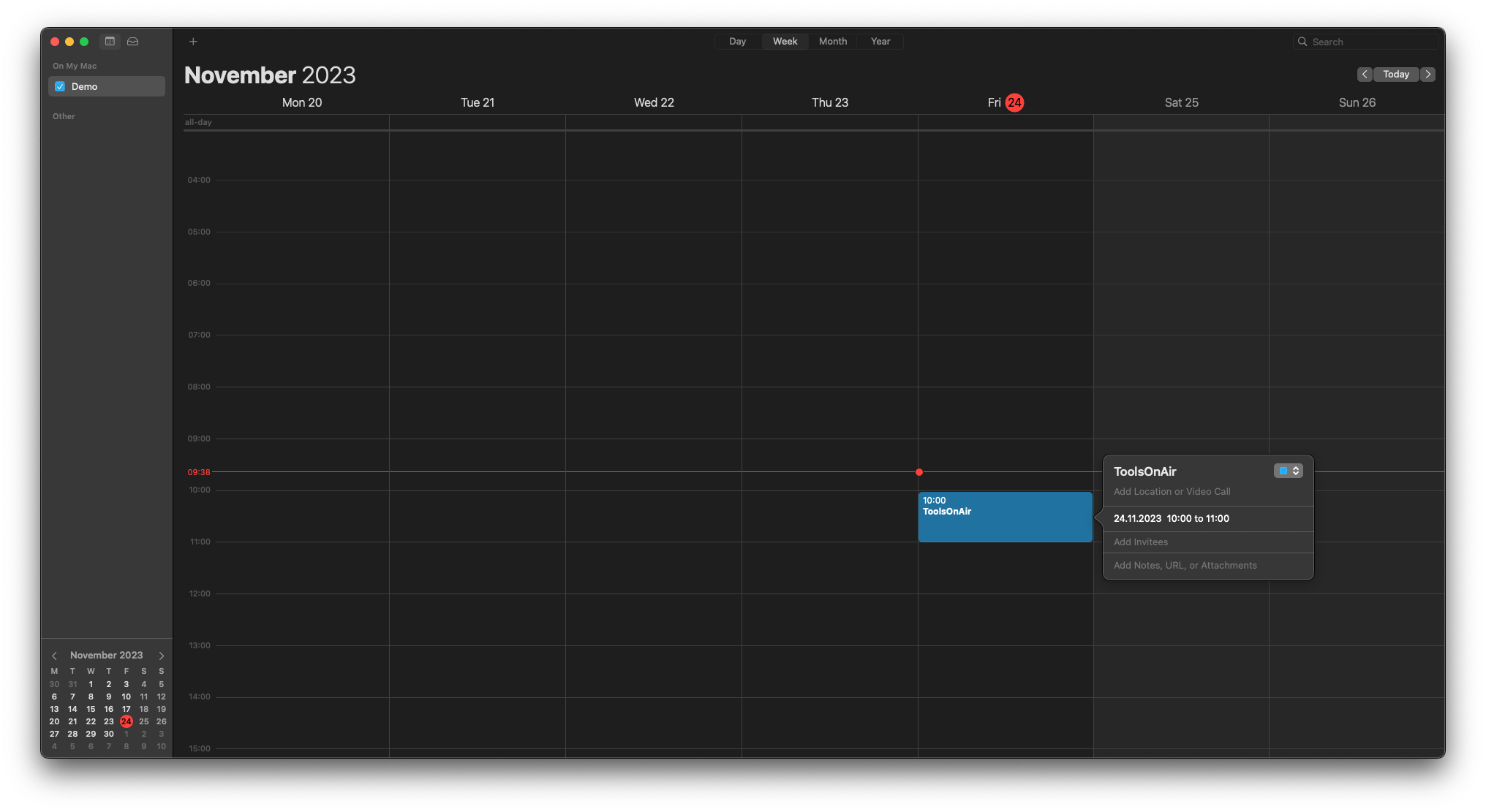1486x812 pixels.
Task: Click the Tue 21 column header
Action: [478, 102]
